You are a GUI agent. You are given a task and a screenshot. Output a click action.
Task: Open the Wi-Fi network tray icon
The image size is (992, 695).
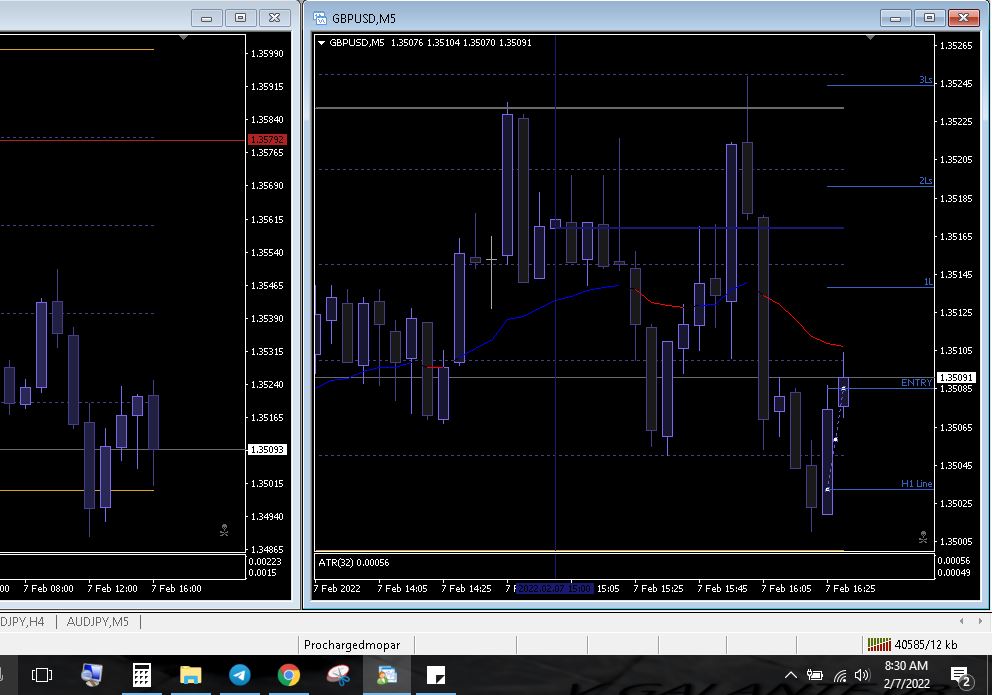coord(839,675)
